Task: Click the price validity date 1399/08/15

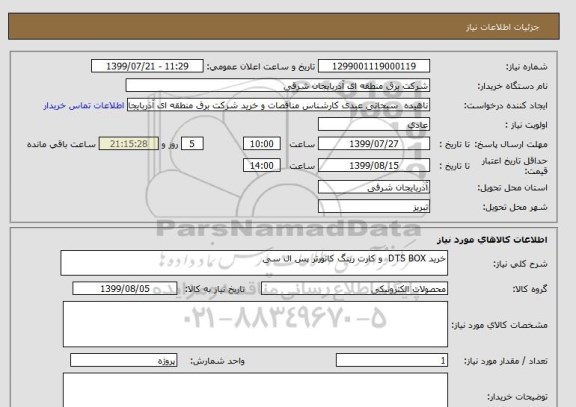Action: [374, 166]
